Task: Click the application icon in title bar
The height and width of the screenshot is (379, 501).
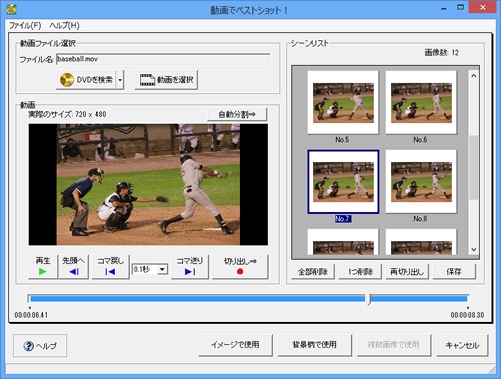Action: pos(11,9)
